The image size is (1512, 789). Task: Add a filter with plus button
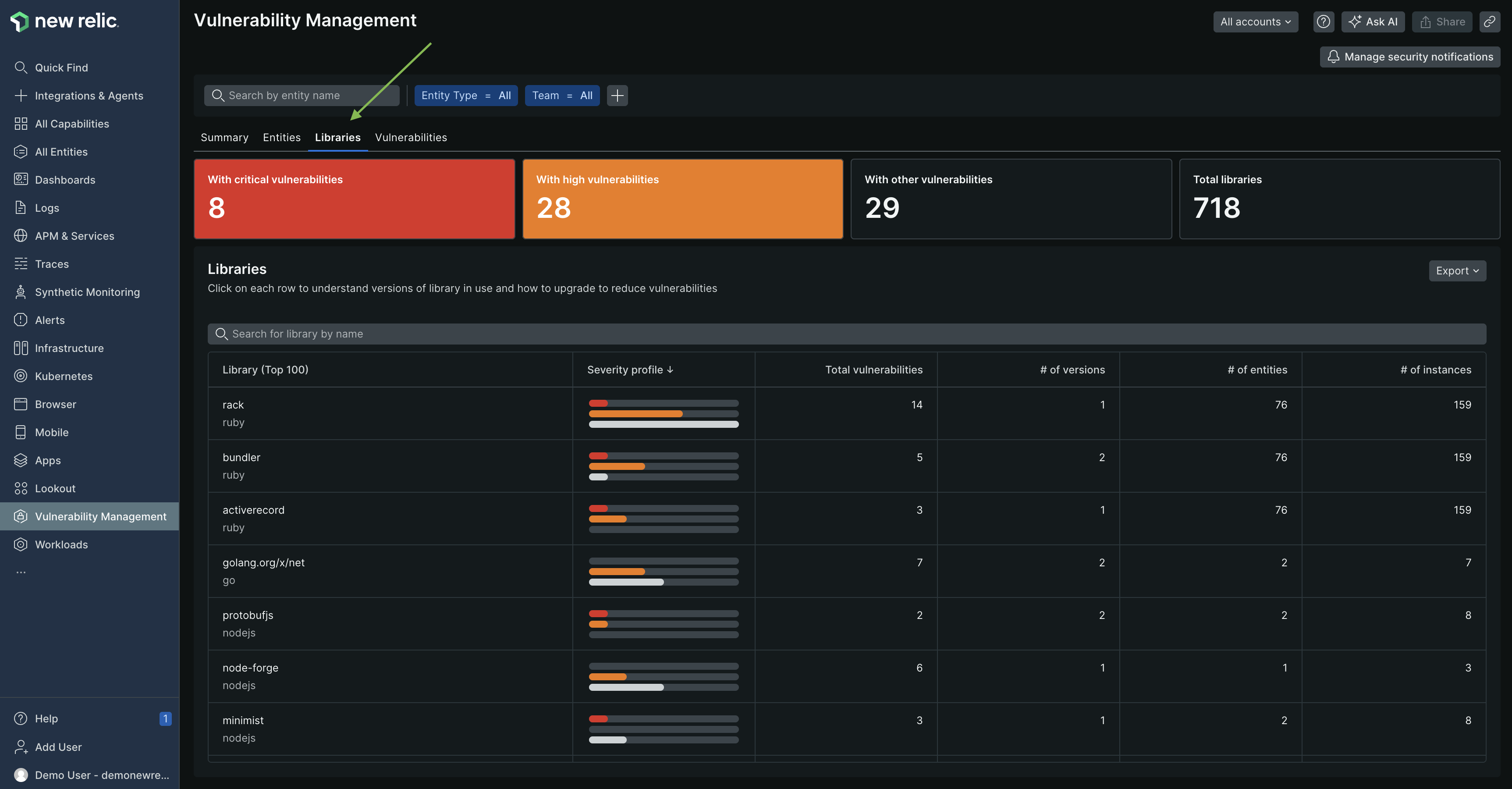[x=617, y=95]
